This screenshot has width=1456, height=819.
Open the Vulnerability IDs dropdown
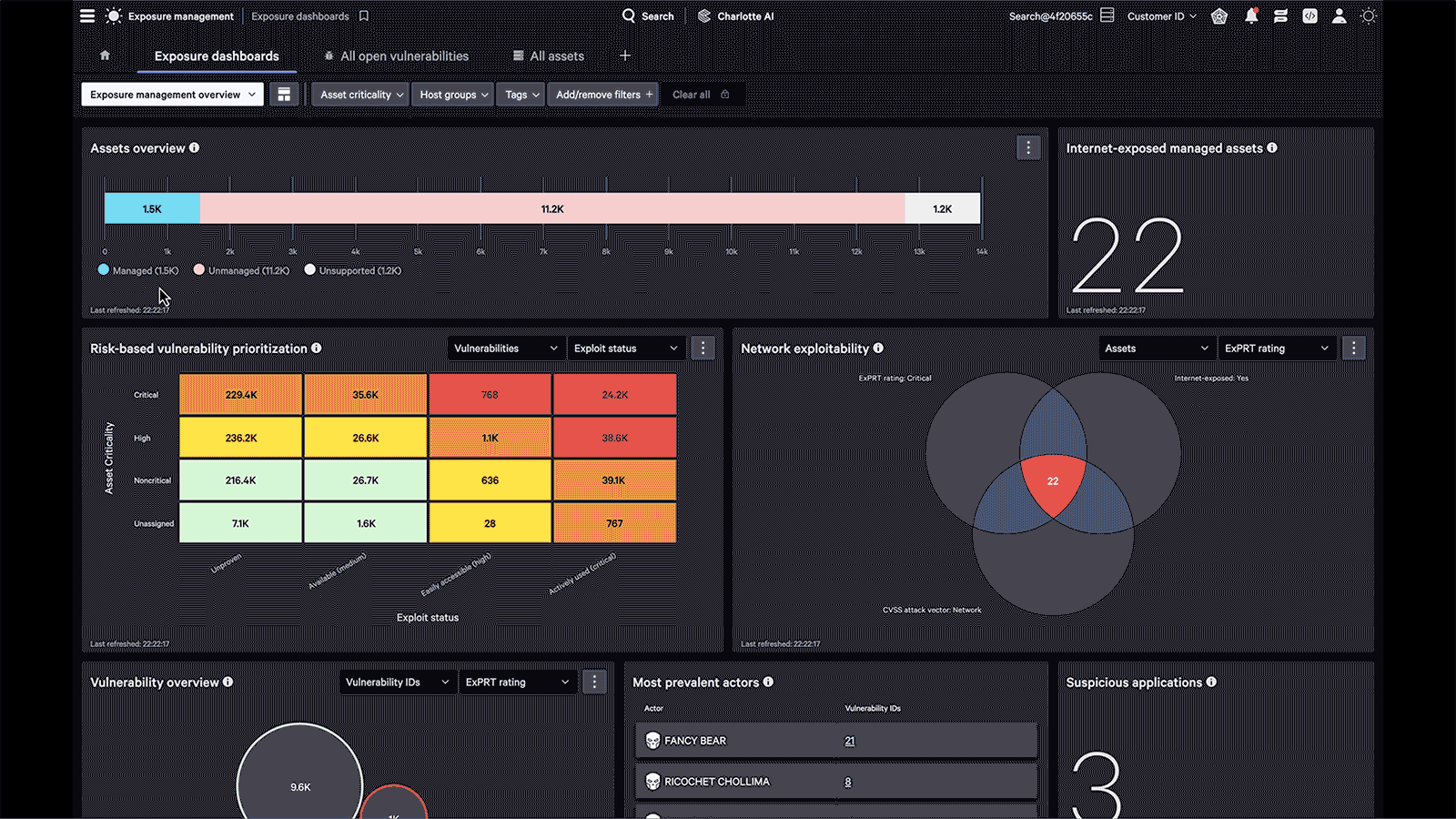(x=397, y=682)
